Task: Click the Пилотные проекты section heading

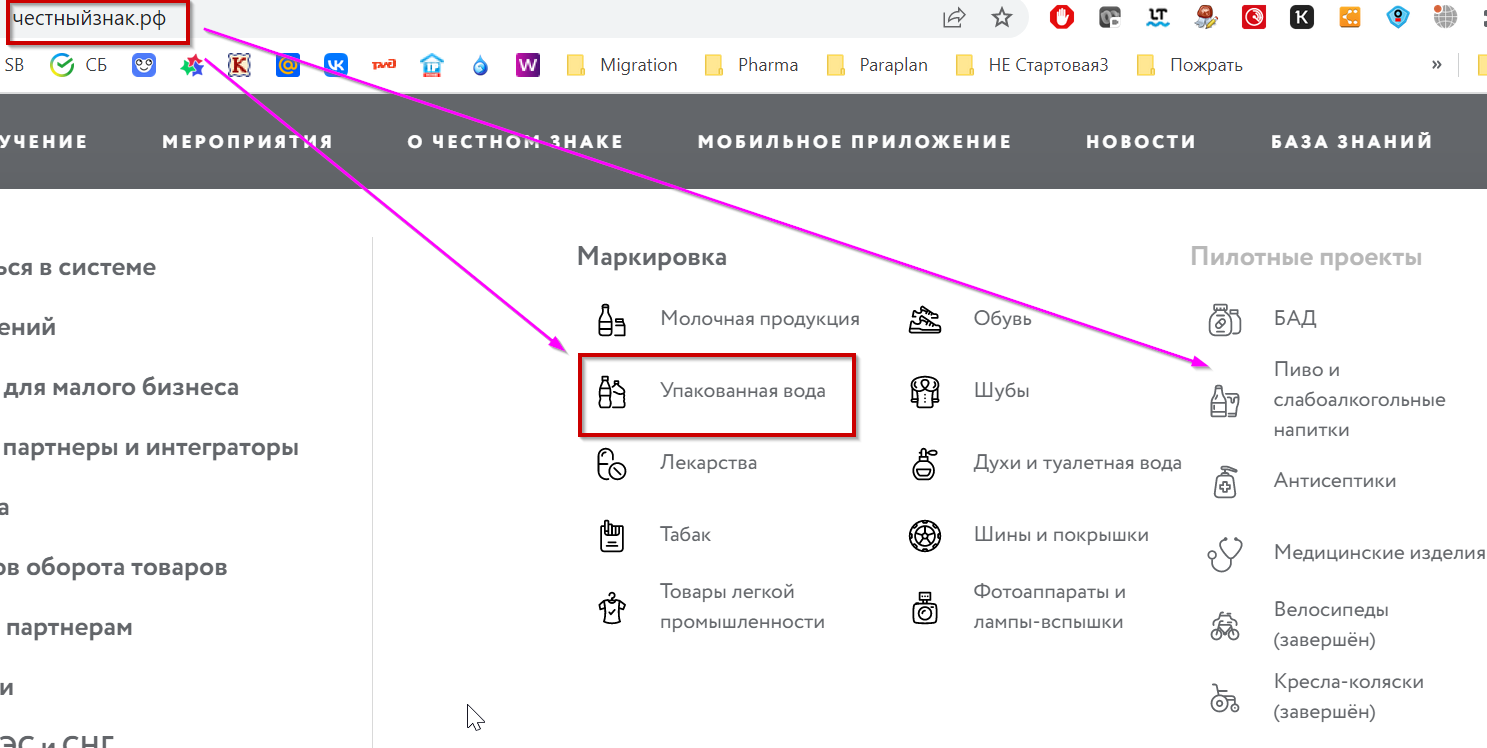Action: pyautogui.click(x=1306, y=257)
